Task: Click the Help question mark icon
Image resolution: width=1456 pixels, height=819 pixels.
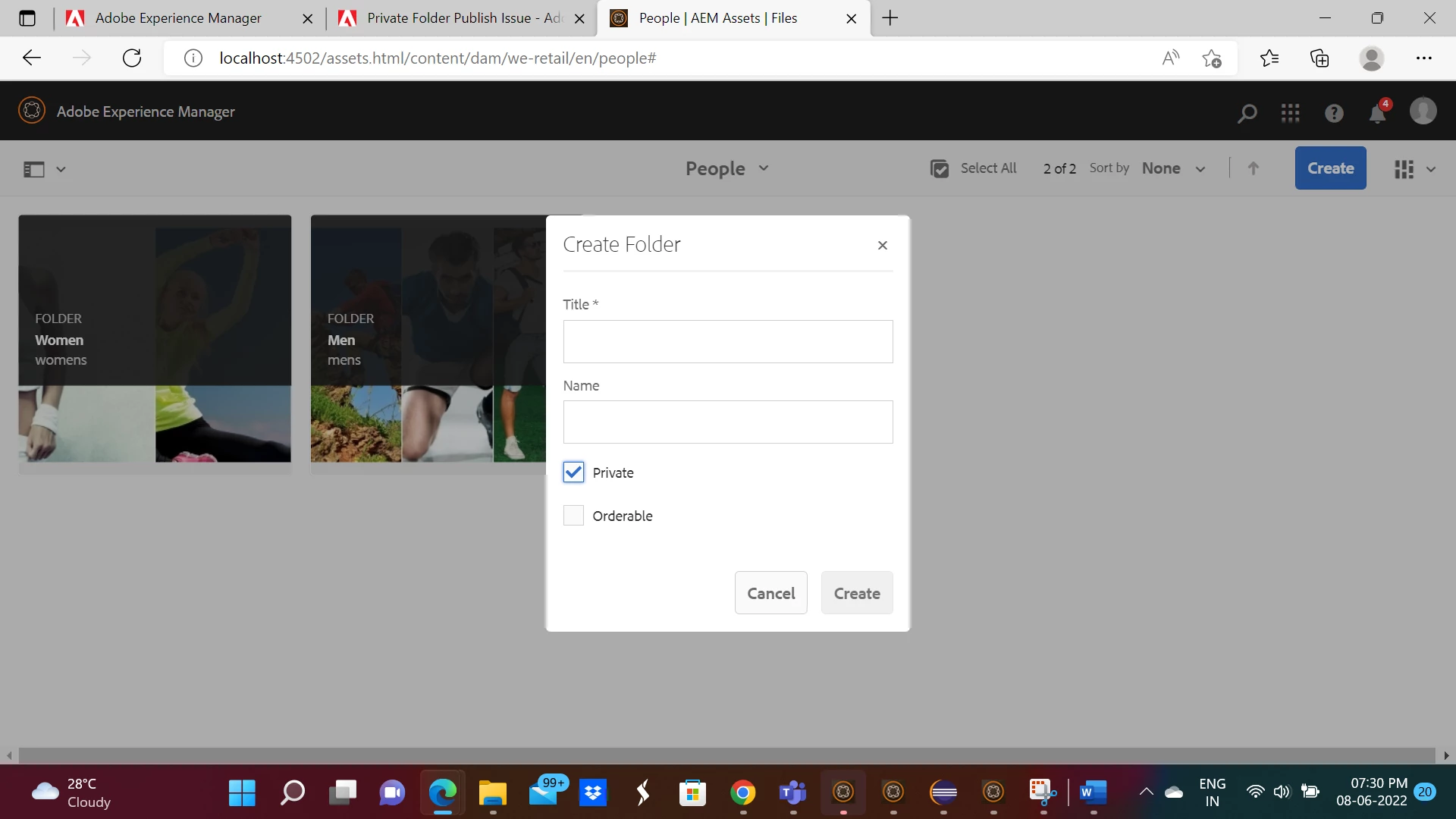Action: click(x=1334, y=113)
